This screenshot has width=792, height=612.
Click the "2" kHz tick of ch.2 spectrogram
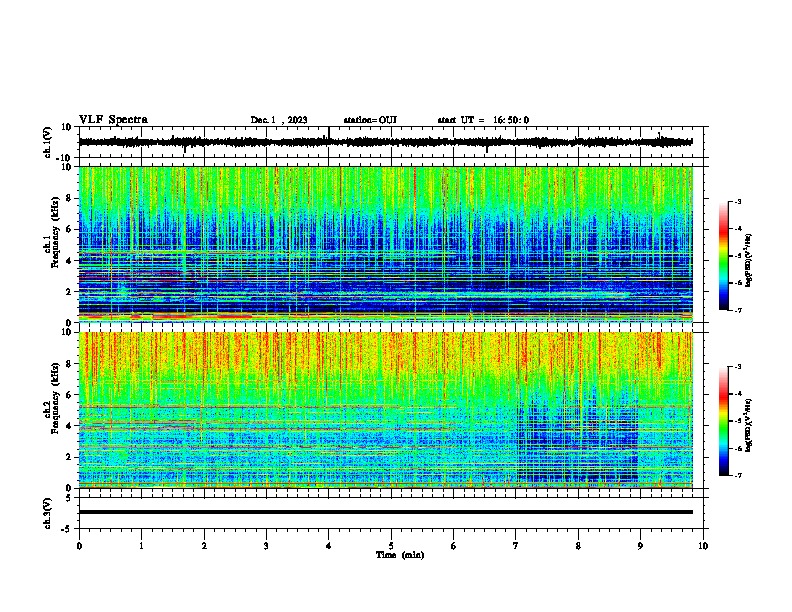tap(70, 457)
